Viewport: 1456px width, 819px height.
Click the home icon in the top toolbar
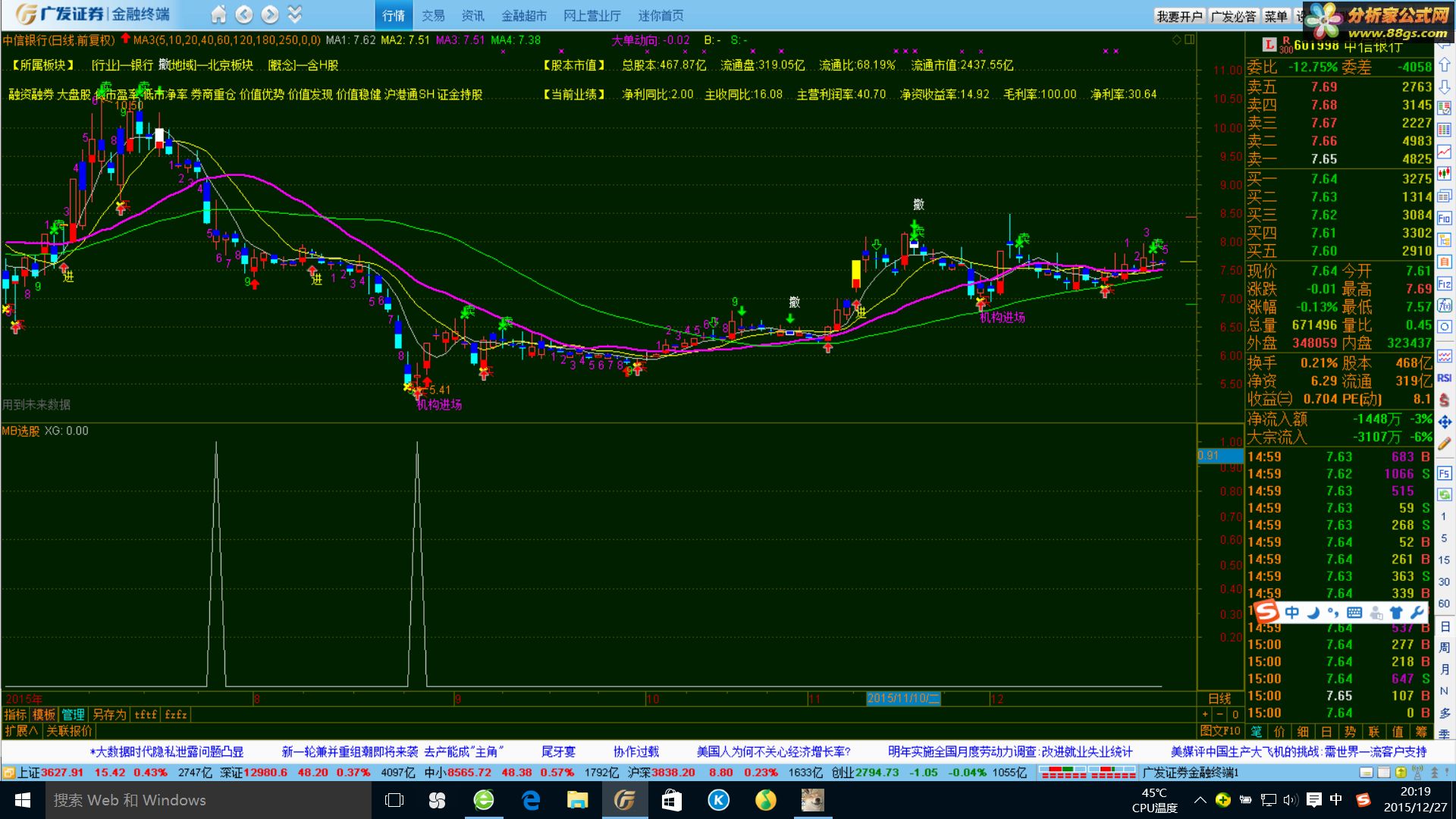[218, 14]
